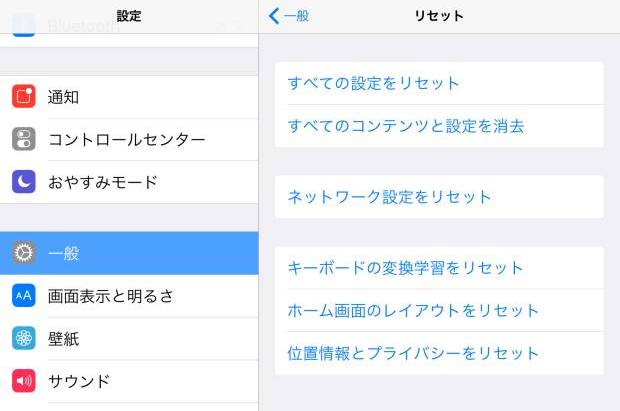Select ネットワーク設定をリセット

[x=439, y=197]
